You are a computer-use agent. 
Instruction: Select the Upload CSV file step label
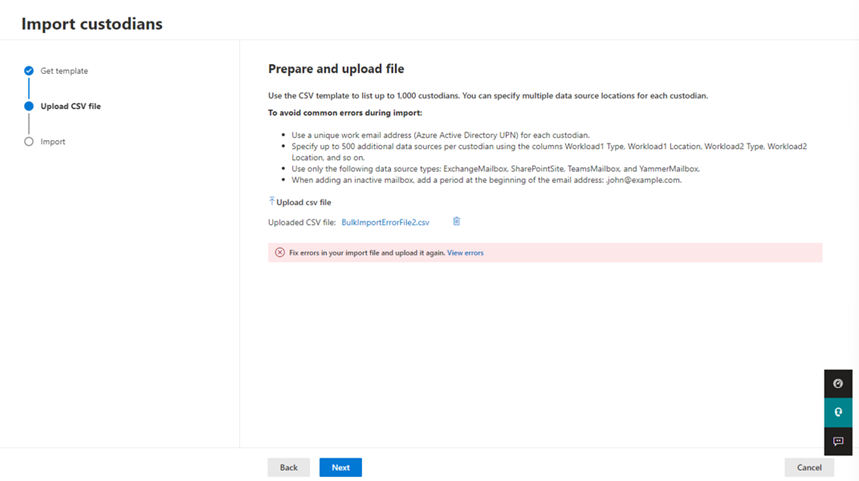(71, 106)
